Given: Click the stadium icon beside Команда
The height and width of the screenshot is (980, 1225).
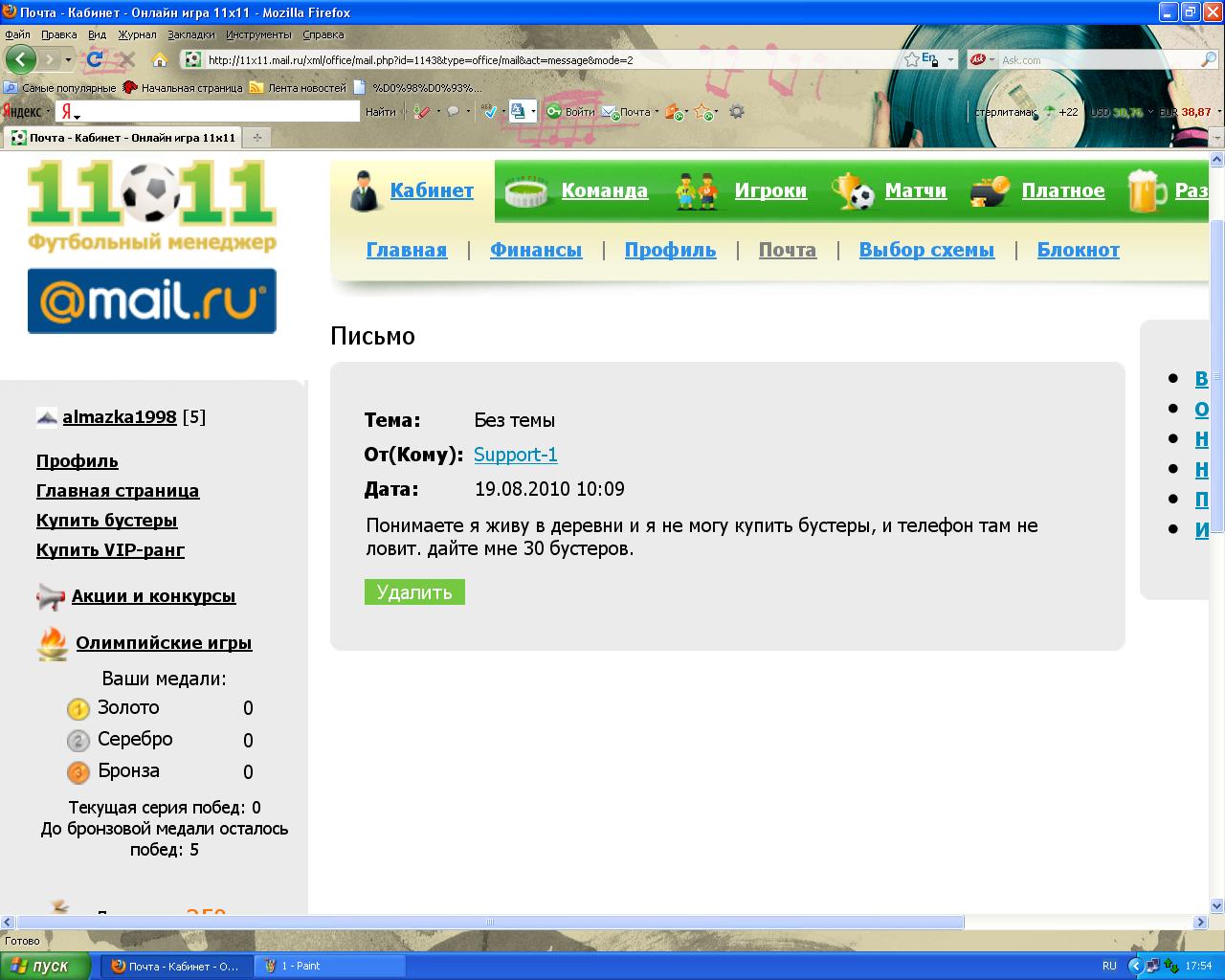Looking at the screenshot, I should [526, 191].
